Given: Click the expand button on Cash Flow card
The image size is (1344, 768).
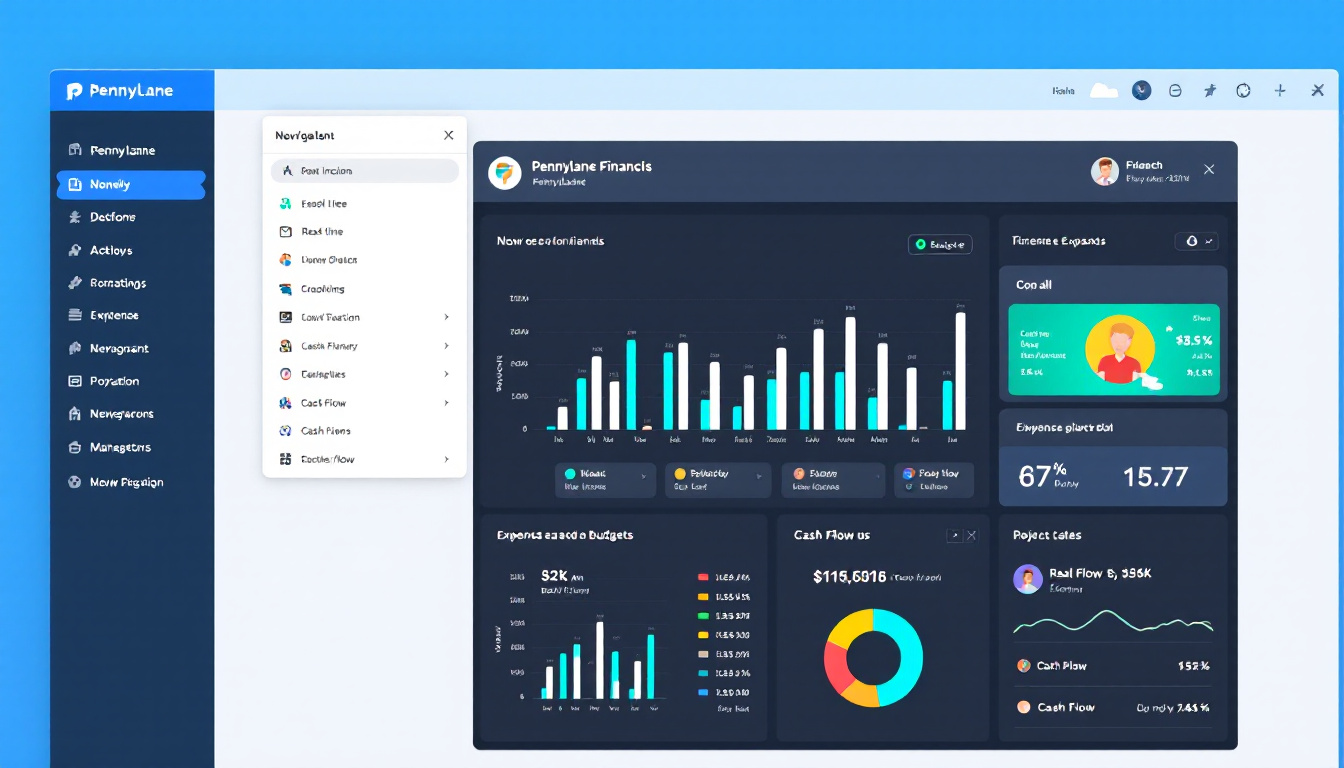Looking at the screenshot, I should pyautogui.click(x=953, y=536).
